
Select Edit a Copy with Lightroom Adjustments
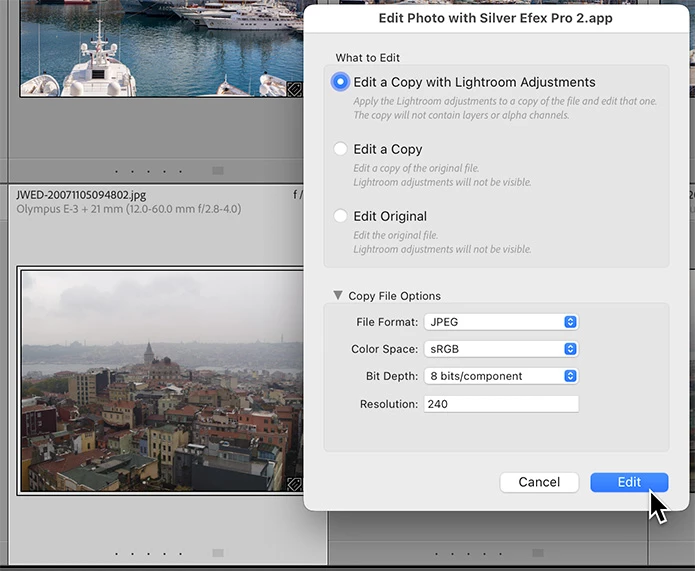click(340, 82)
